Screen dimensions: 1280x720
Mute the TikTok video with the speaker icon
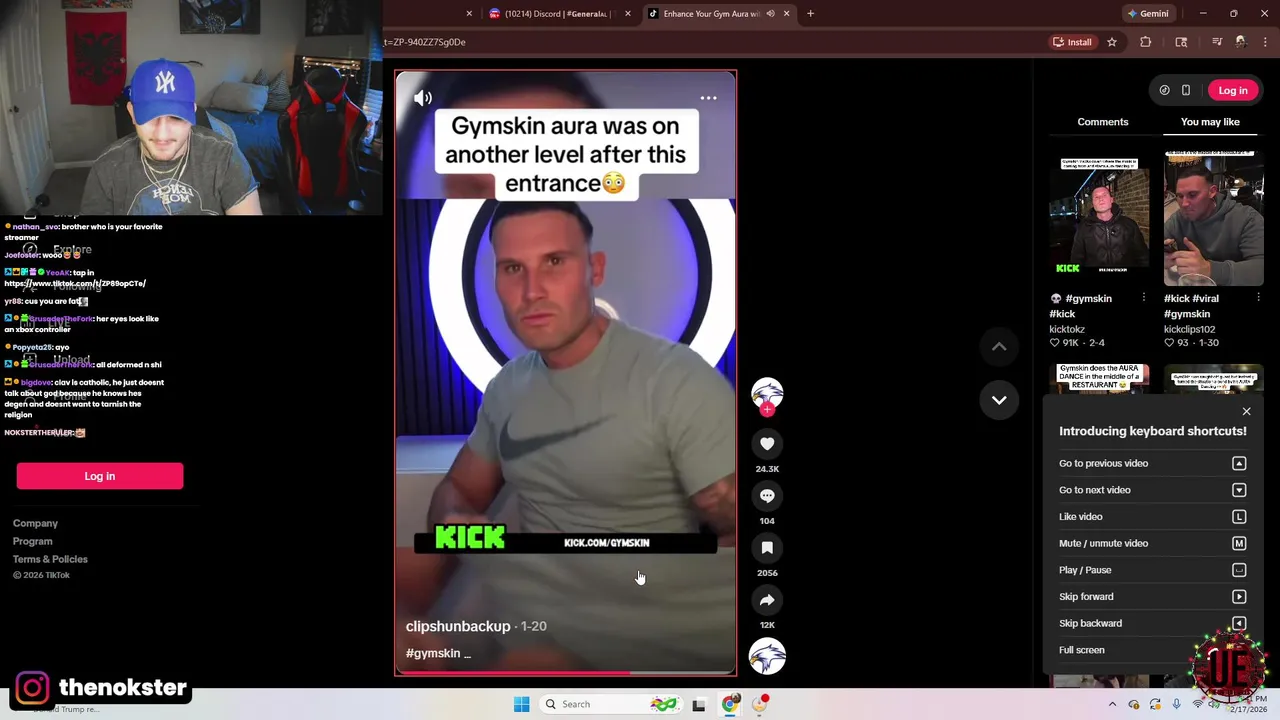pyautogui.click(x=423, y=98)
